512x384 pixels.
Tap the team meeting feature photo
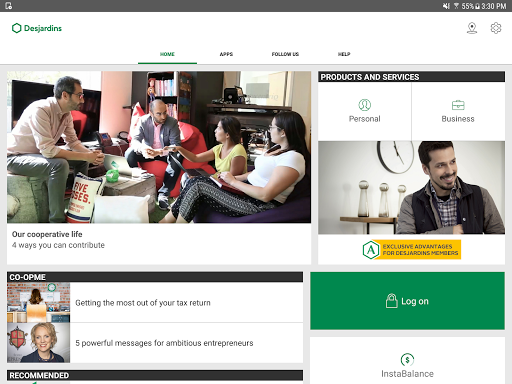[159, 147]
